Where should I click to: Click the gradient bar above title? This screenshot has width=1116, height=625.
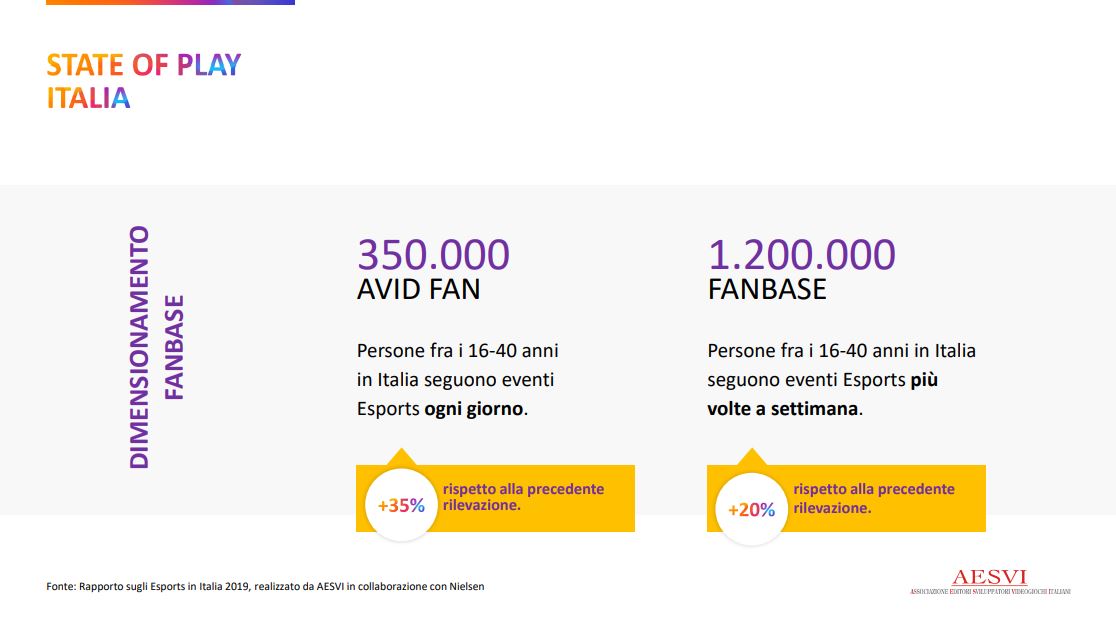click(x=170, y=3)
